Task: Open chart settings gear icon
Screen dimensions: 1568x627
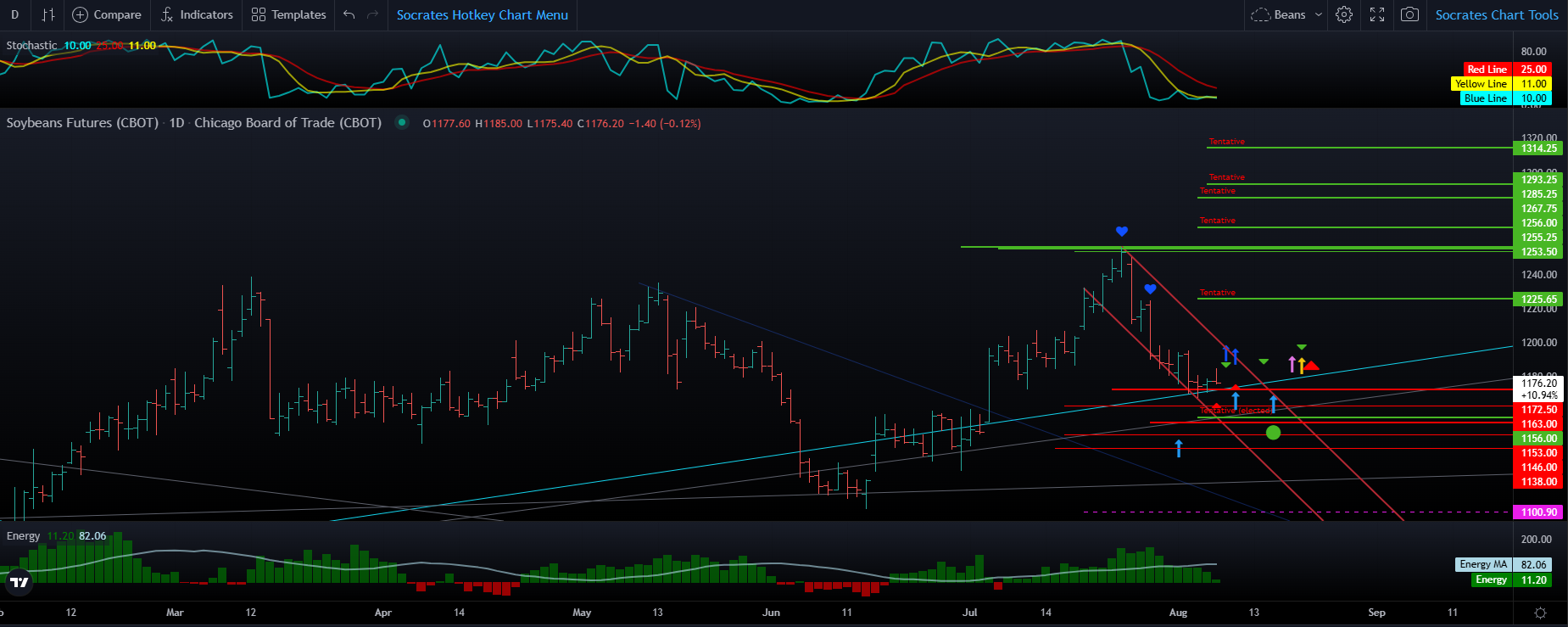Action: pyautogui.click(x=1344, y=14)
